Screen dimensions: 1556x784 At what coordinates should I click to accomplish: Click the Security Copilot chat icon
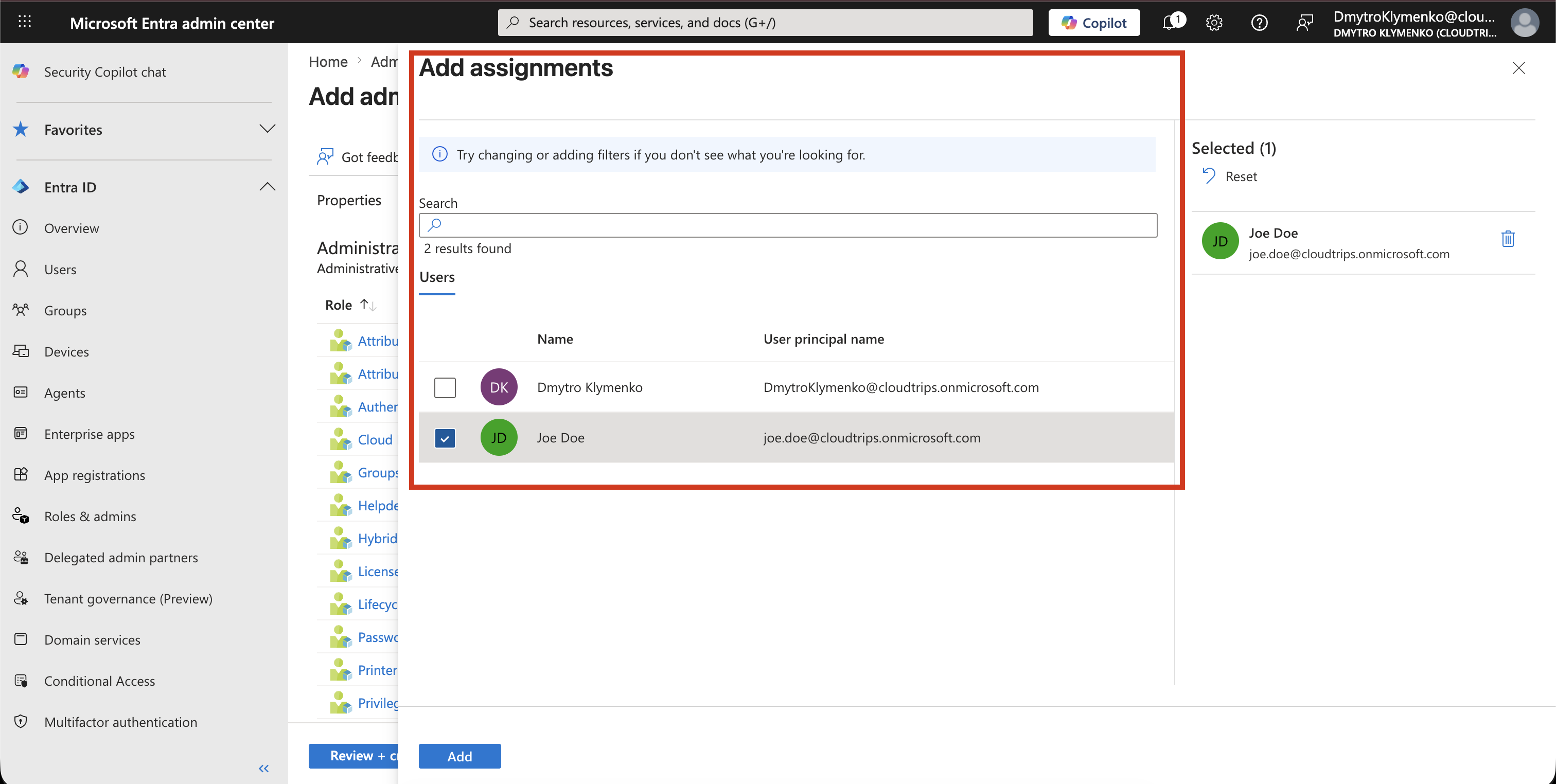click(21, 72)
